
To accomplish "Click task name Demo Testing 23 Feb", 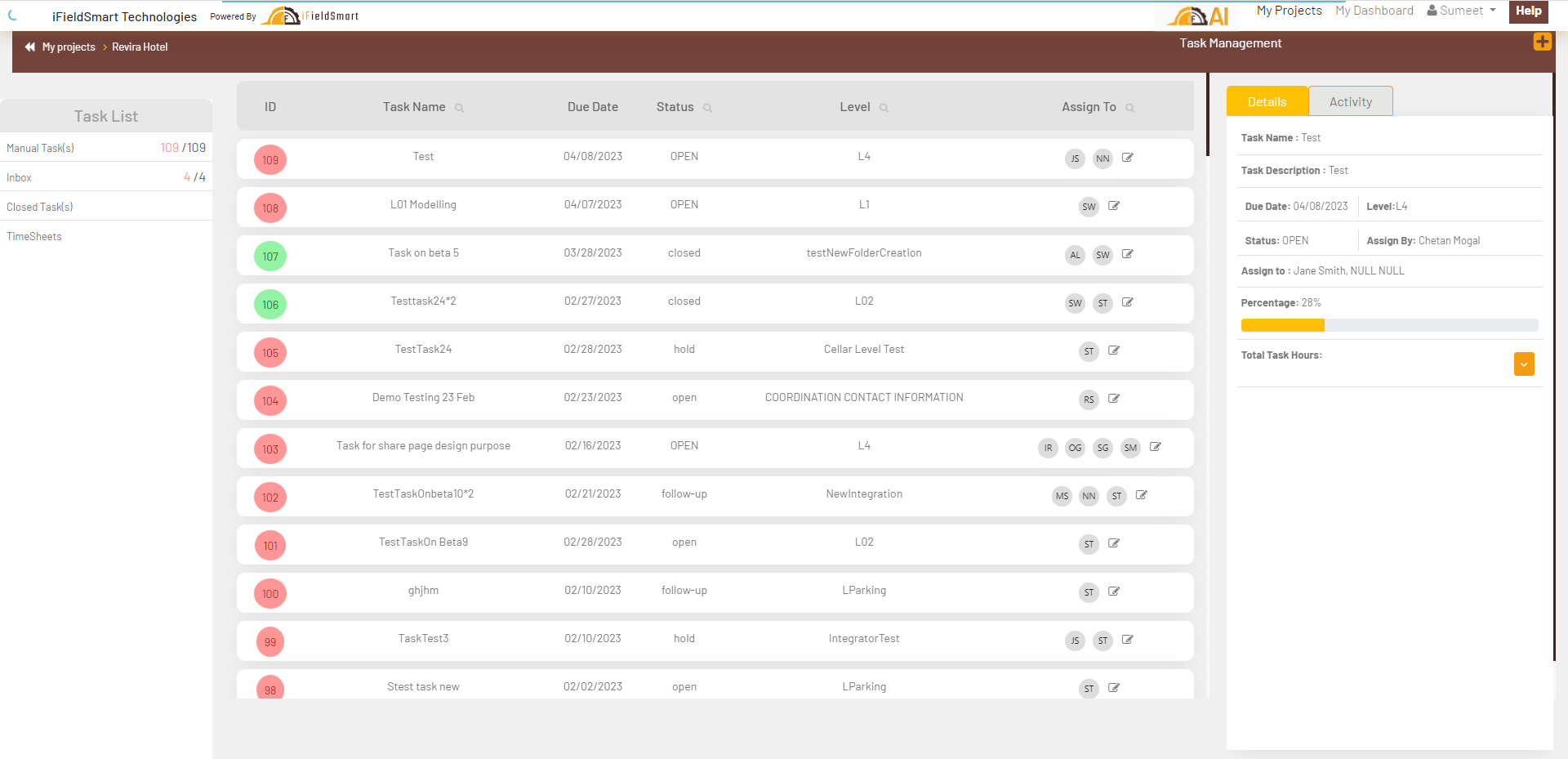I will point(423,398).
